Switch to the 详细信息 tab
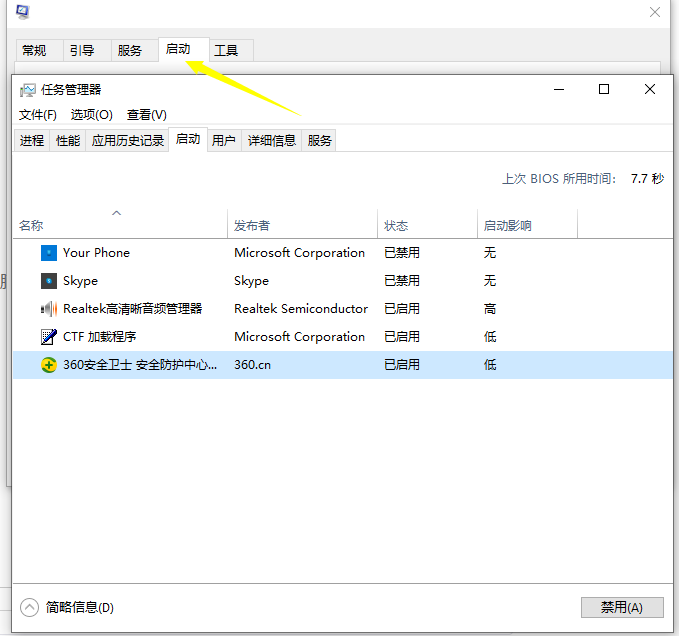This screenshot has height=636, width=679. pos(272,140)
